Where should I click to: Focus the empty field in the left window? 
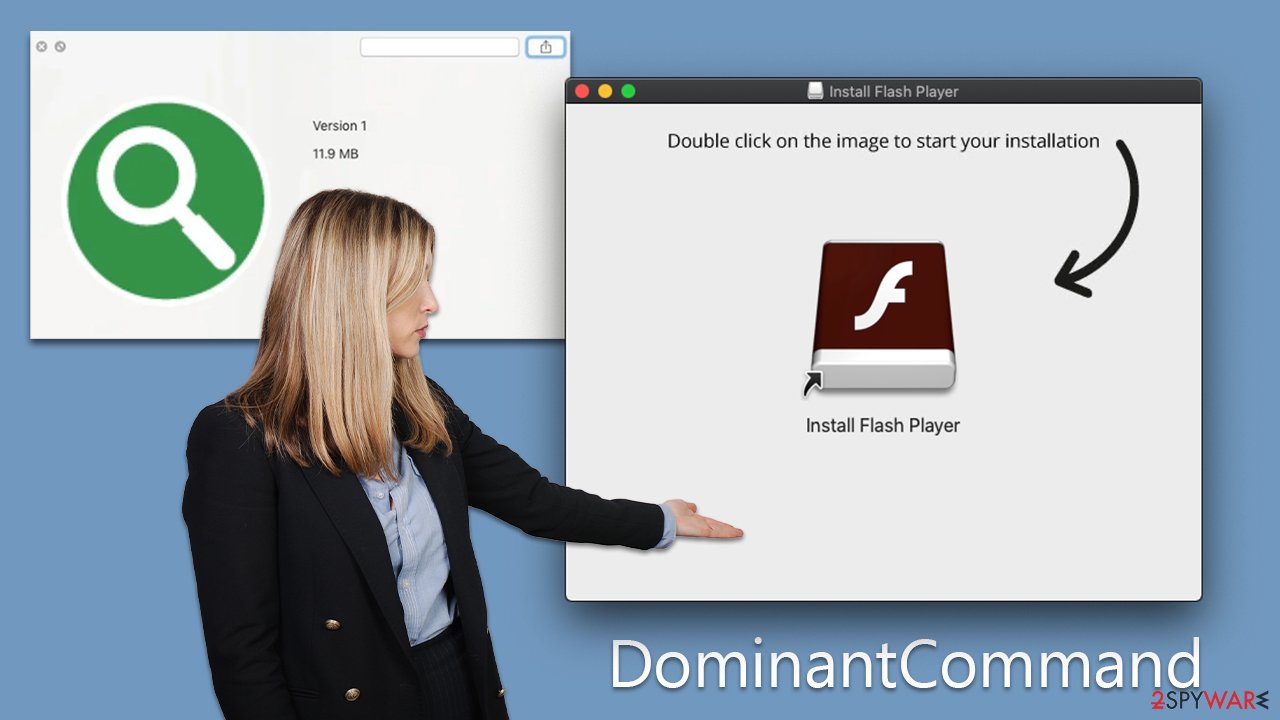(440, 47)
